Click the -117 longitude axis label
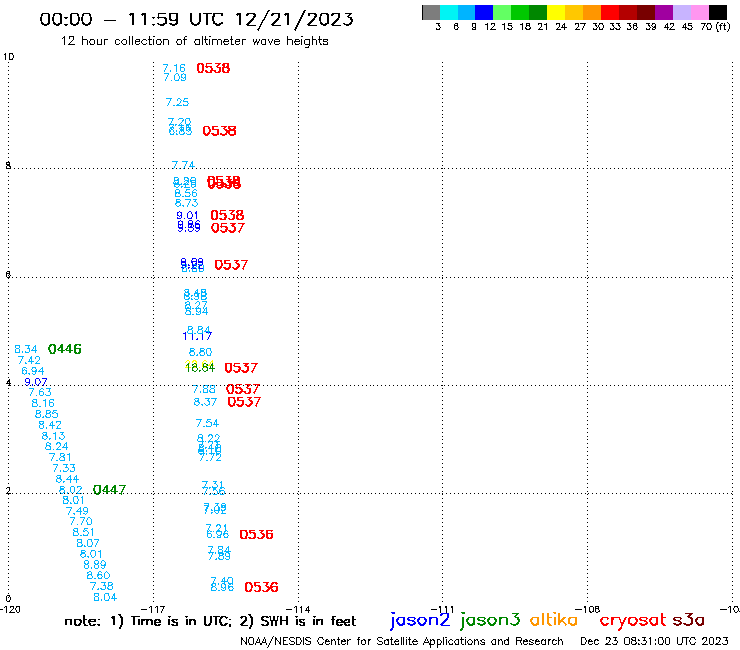This screenshot has height=650, width=740. click(x=153, y=609)
